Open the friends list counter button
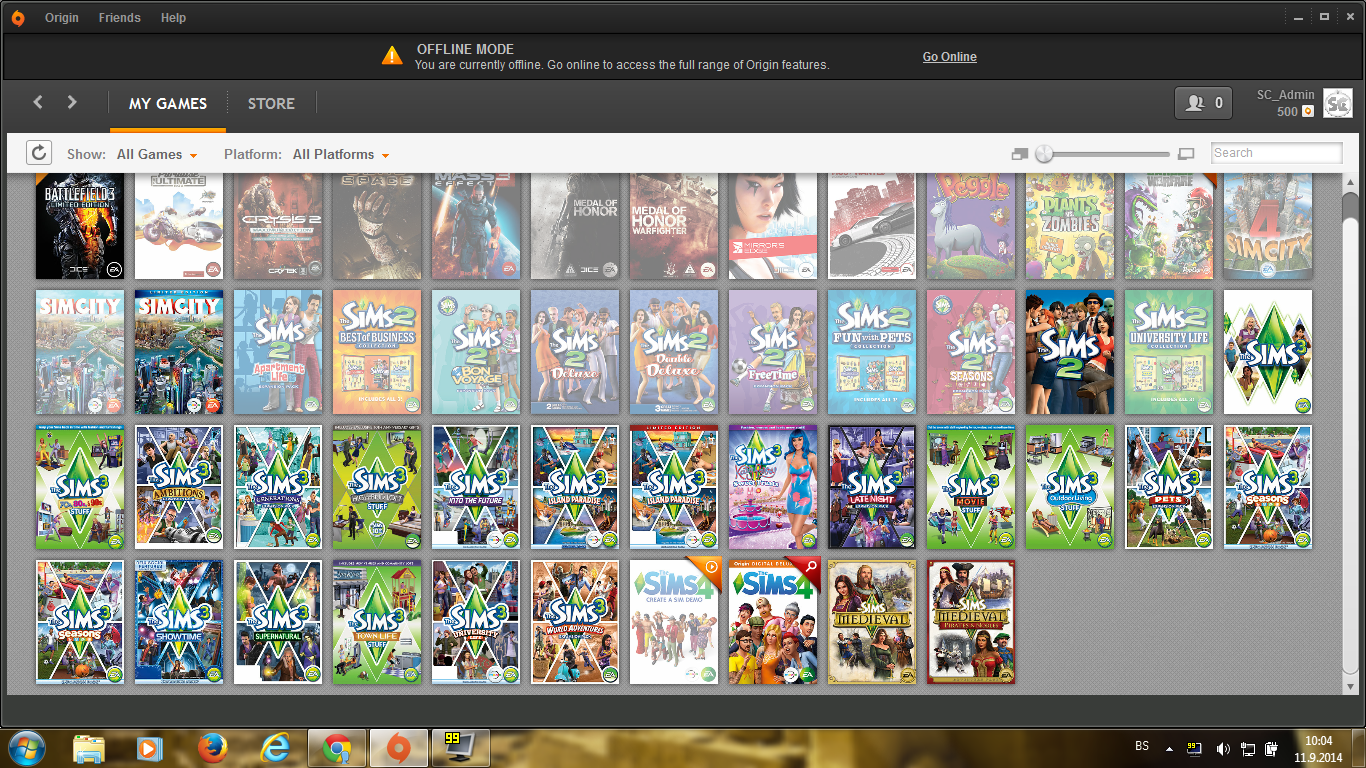Image resolution: width=1366 pixels, height=768 pixels. pos(1203,103)
